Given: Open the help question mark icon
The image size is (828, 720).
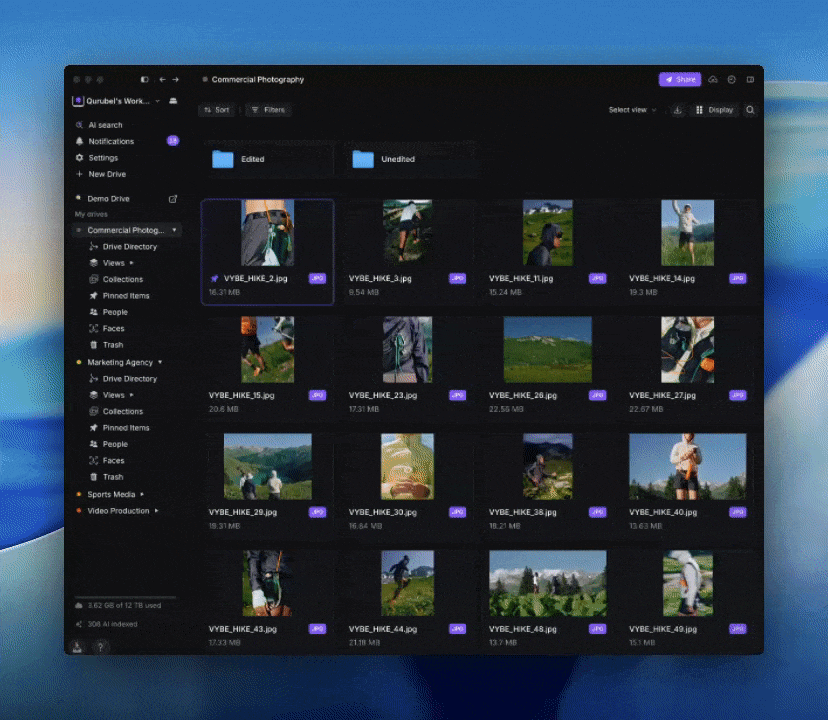Looking at the screenshot, I should tap(100, 647).
